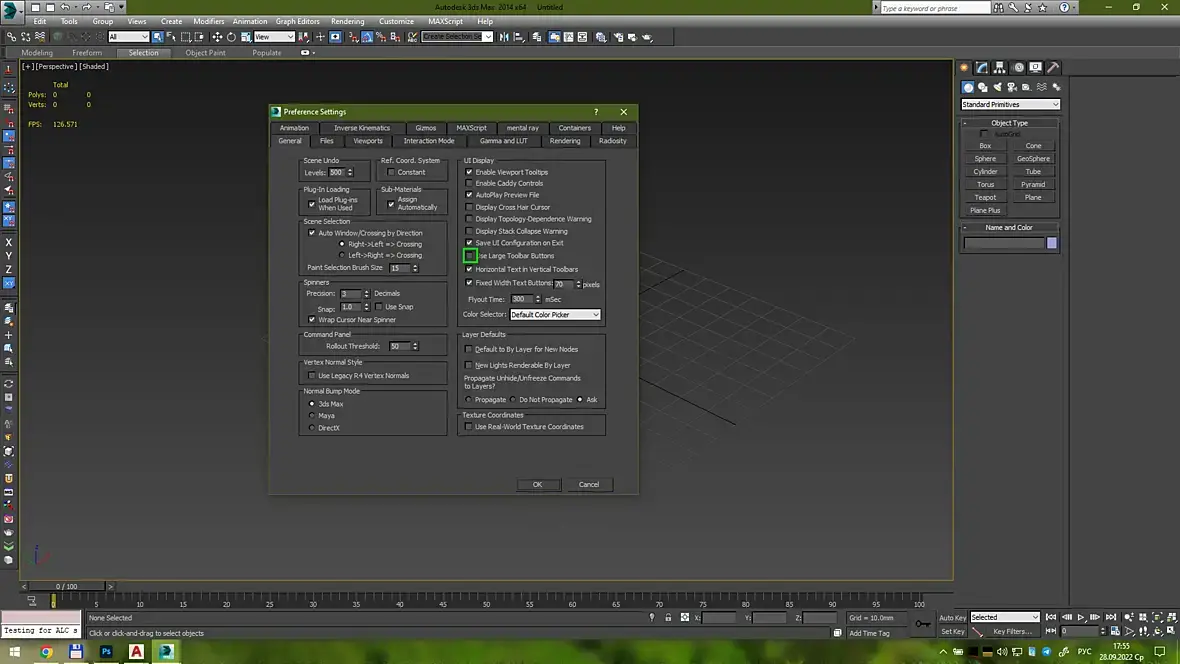Click OK in Preference Settings
Image resolution: width=1180 pixels, height=664 pixels.
(x=537, y=485)
